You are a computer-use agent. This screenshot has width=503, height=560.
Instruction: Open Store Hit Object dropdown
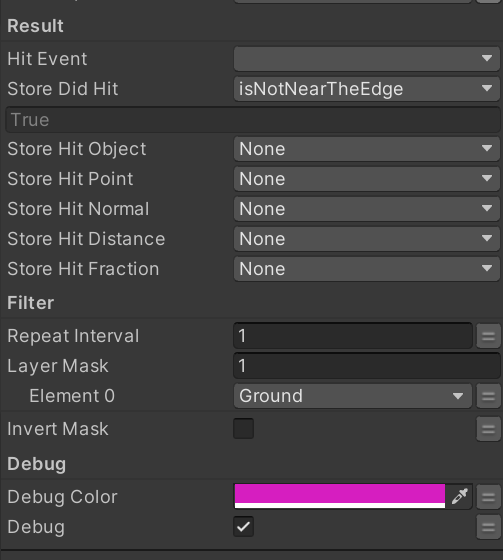(367, 149)
